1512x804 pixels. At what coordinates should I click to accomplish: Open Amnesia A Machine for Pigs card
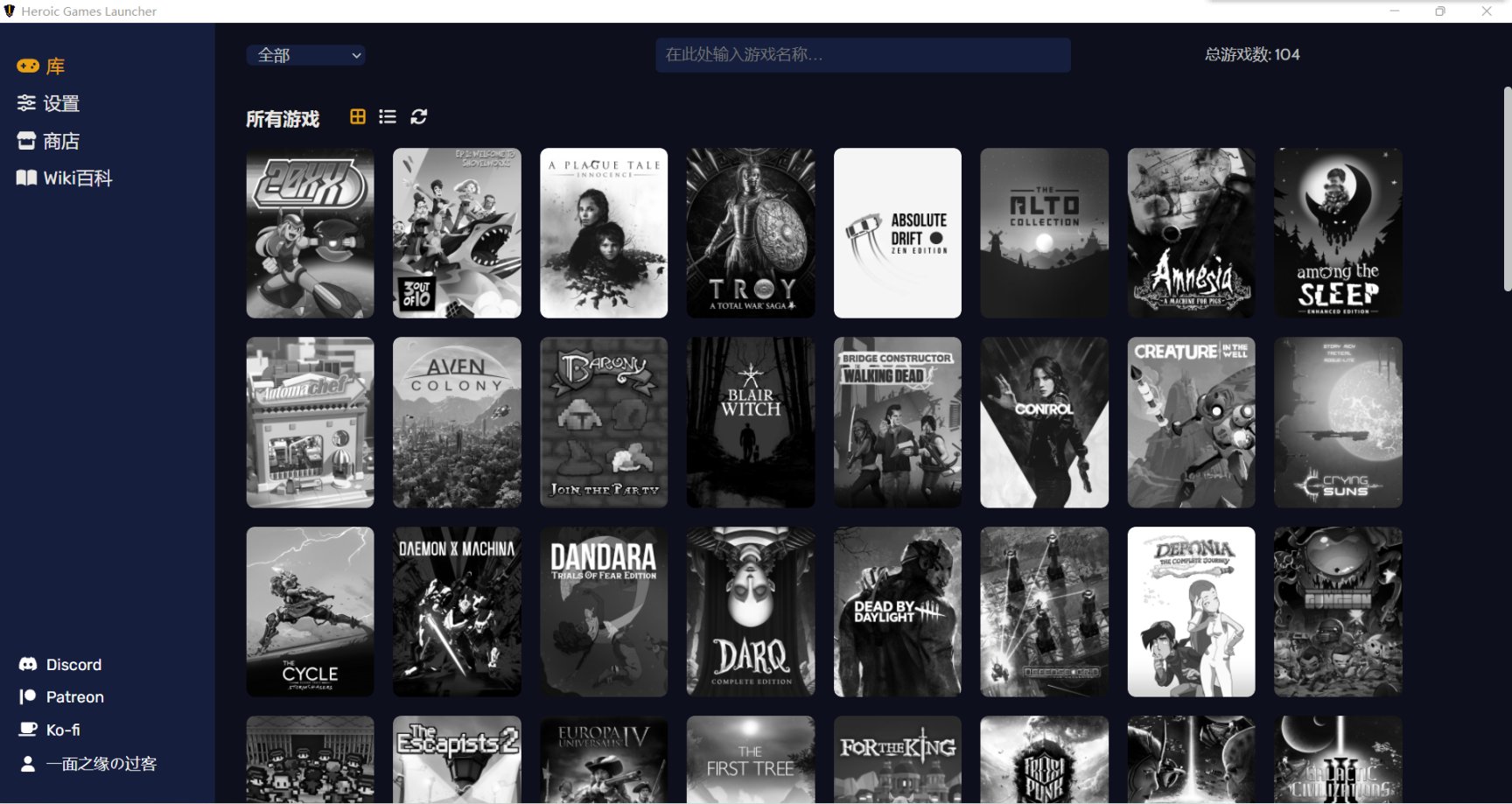1192,233
